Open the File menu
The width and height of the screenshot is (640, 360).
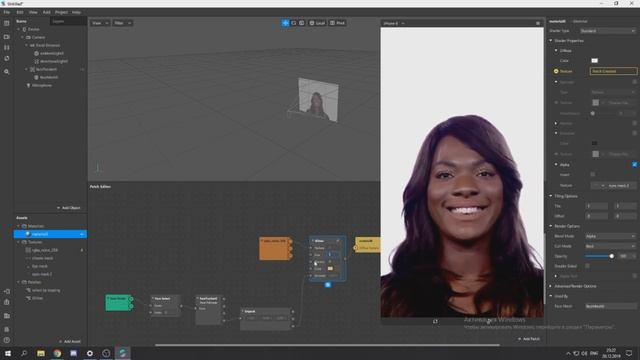(x=7, y=12)
